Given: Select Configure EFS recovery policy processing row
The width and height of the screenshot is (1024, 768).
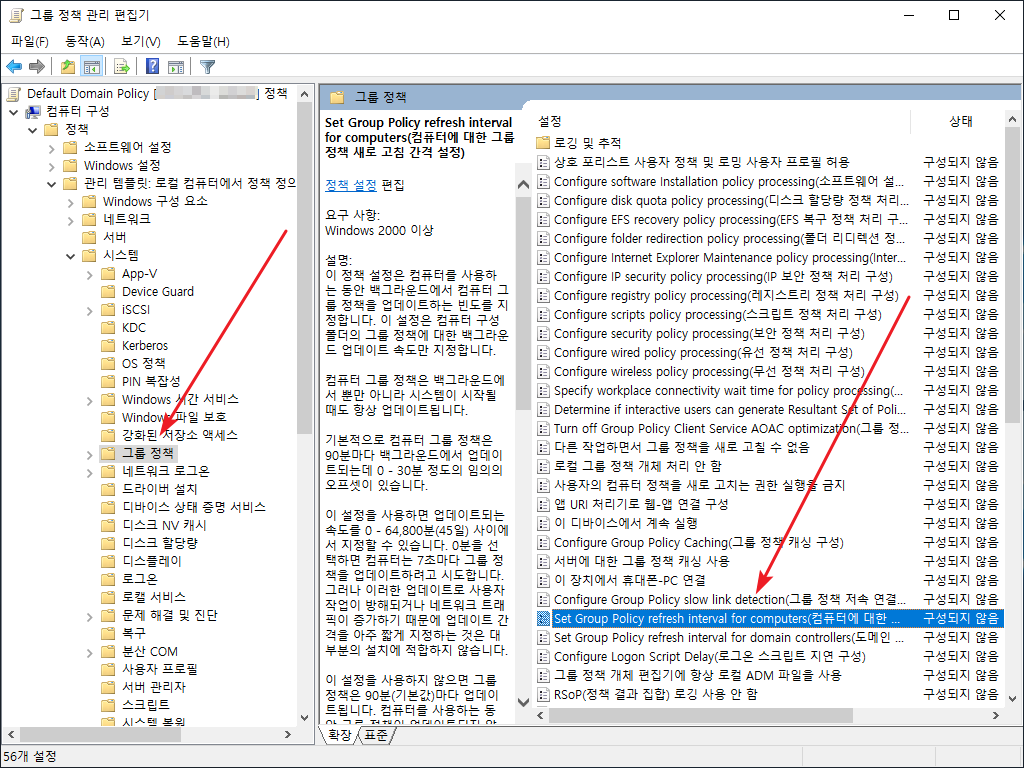Looking at the screenshot, I should (x=769, y=219).
